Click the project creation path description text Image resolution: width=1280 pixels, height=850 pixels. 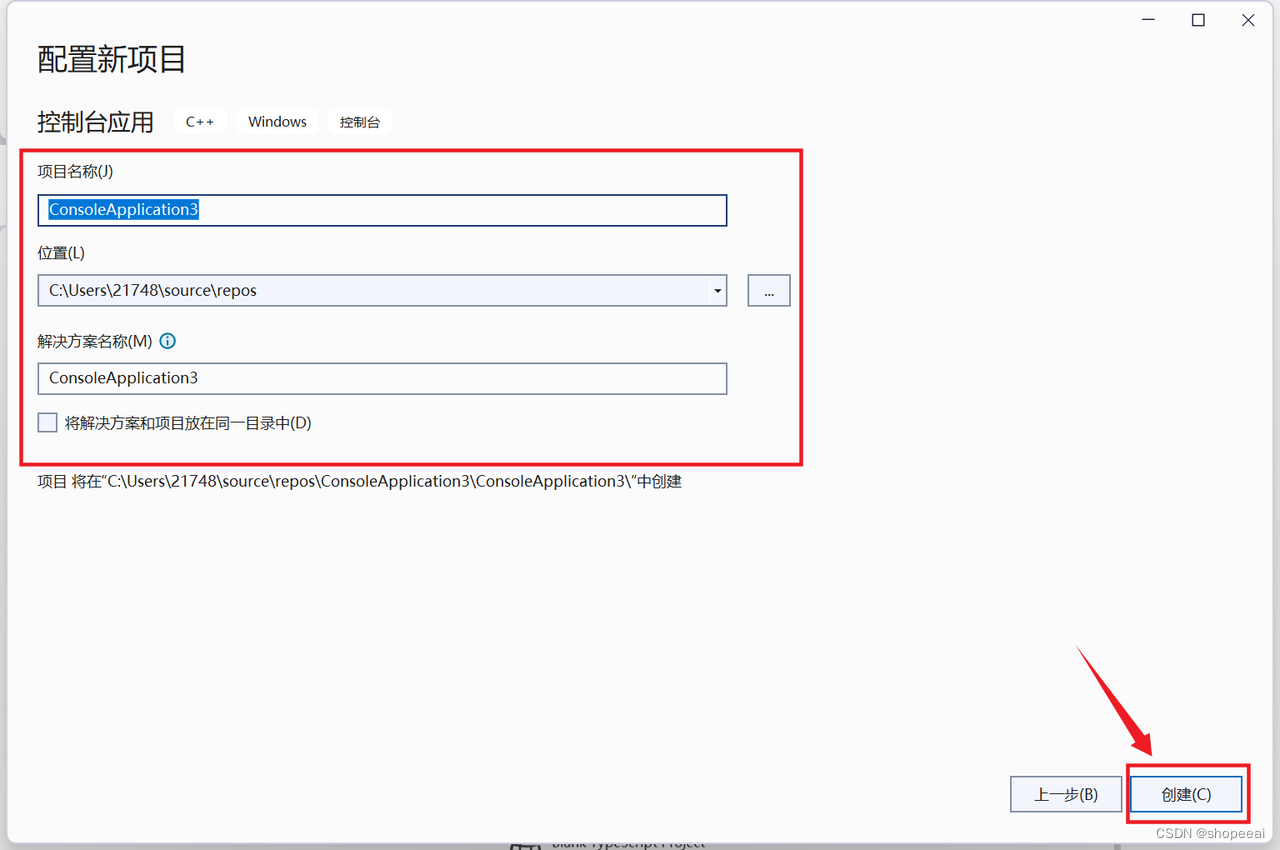pyautogui.click(x=360, y=481)
